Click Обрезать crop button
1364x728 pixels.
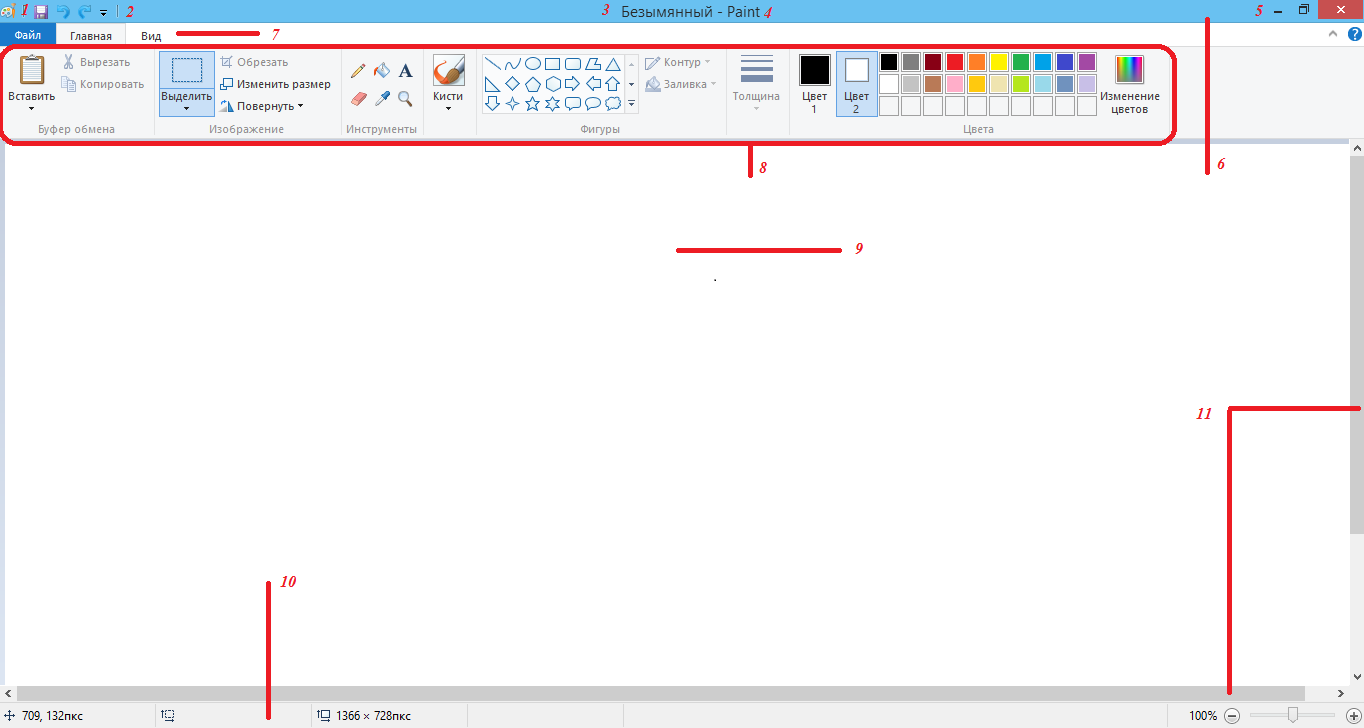point(254,62)
